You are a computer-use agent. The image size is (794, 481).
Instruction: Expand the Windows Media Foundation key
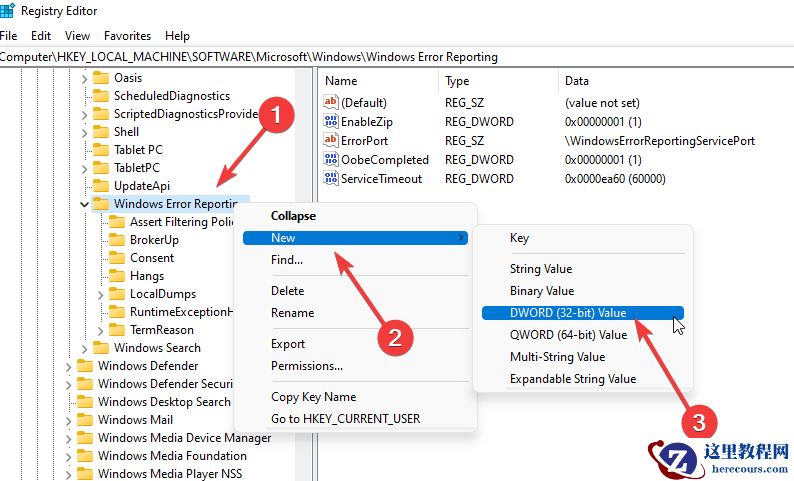[68, 456]
